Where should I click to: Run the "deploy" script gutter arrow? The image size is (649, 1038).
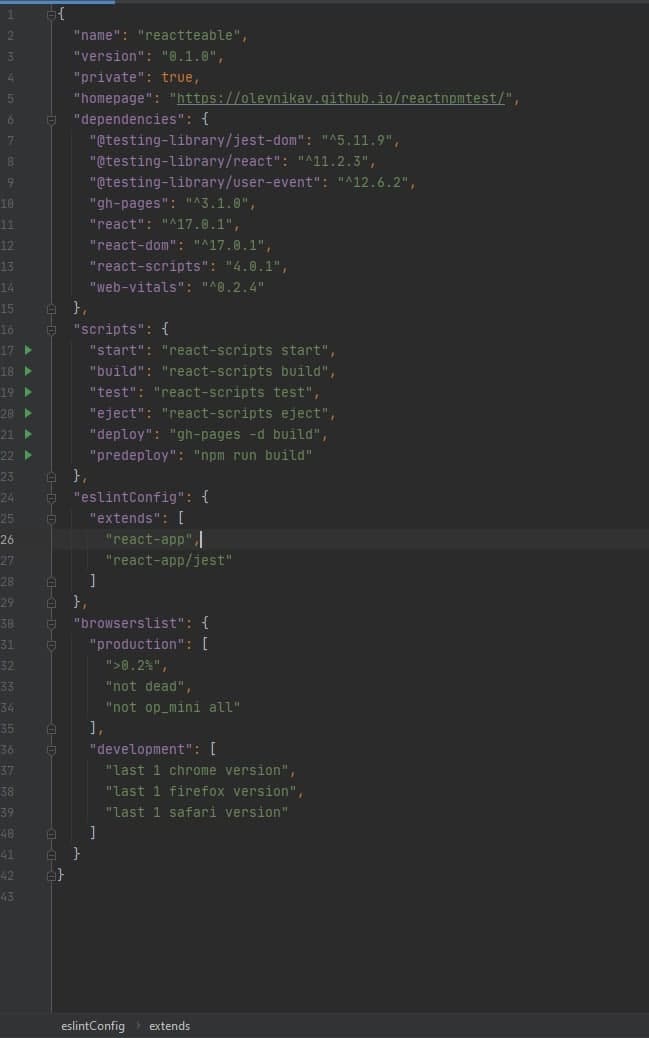(x=28, y=434)
